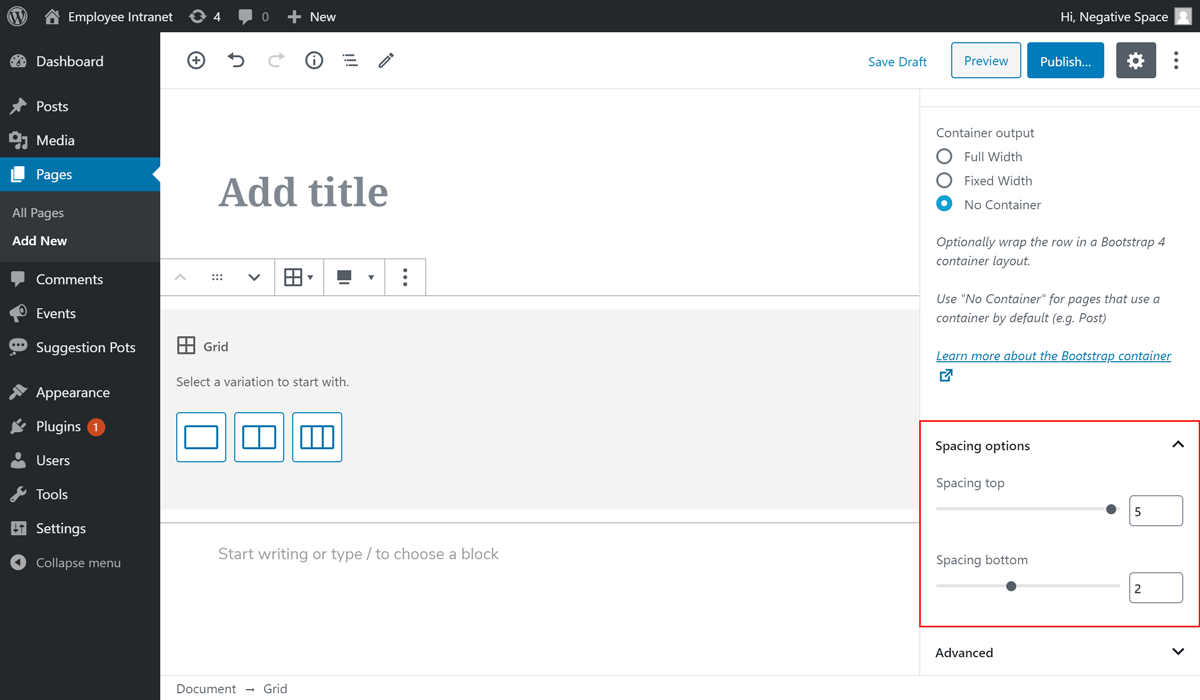Open the settings gear panel
The width and height of the screenshot is (1200, 700).
click(1135, 61)
